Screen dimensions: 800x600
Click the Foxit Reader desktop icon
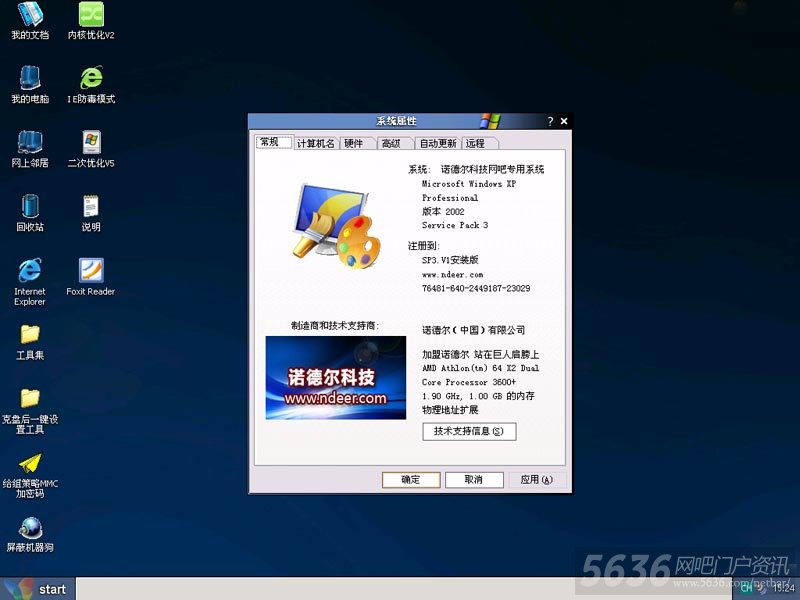tap(91, 278)
